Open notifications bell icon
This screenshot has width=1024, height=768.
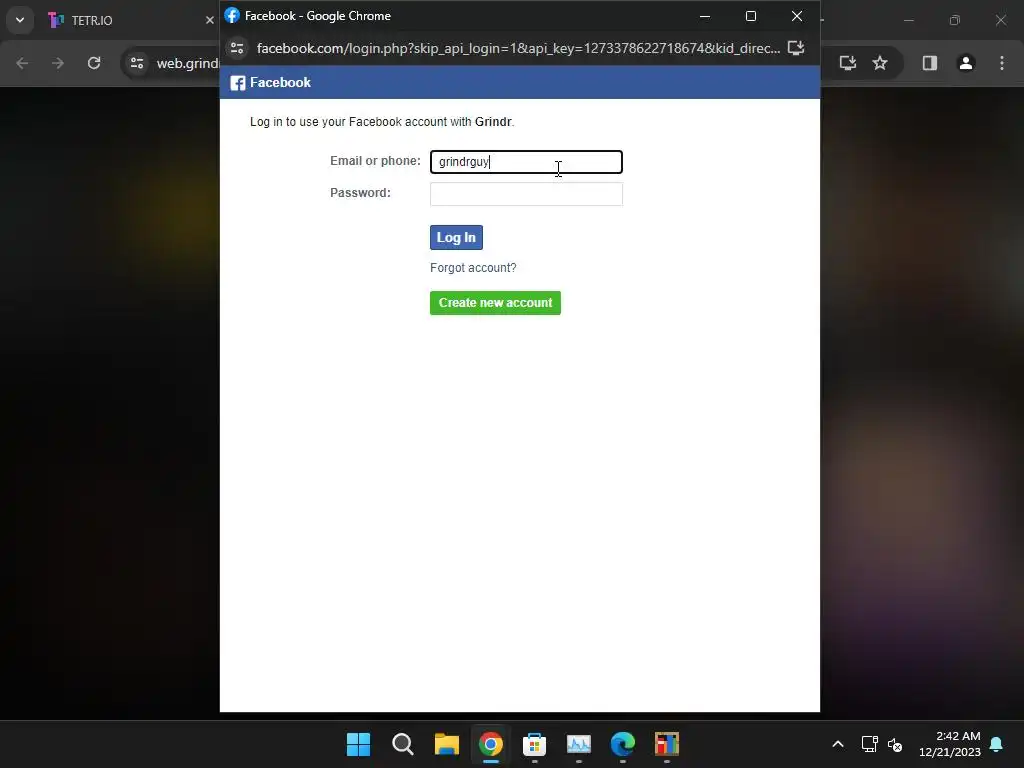tap(997, 744)
